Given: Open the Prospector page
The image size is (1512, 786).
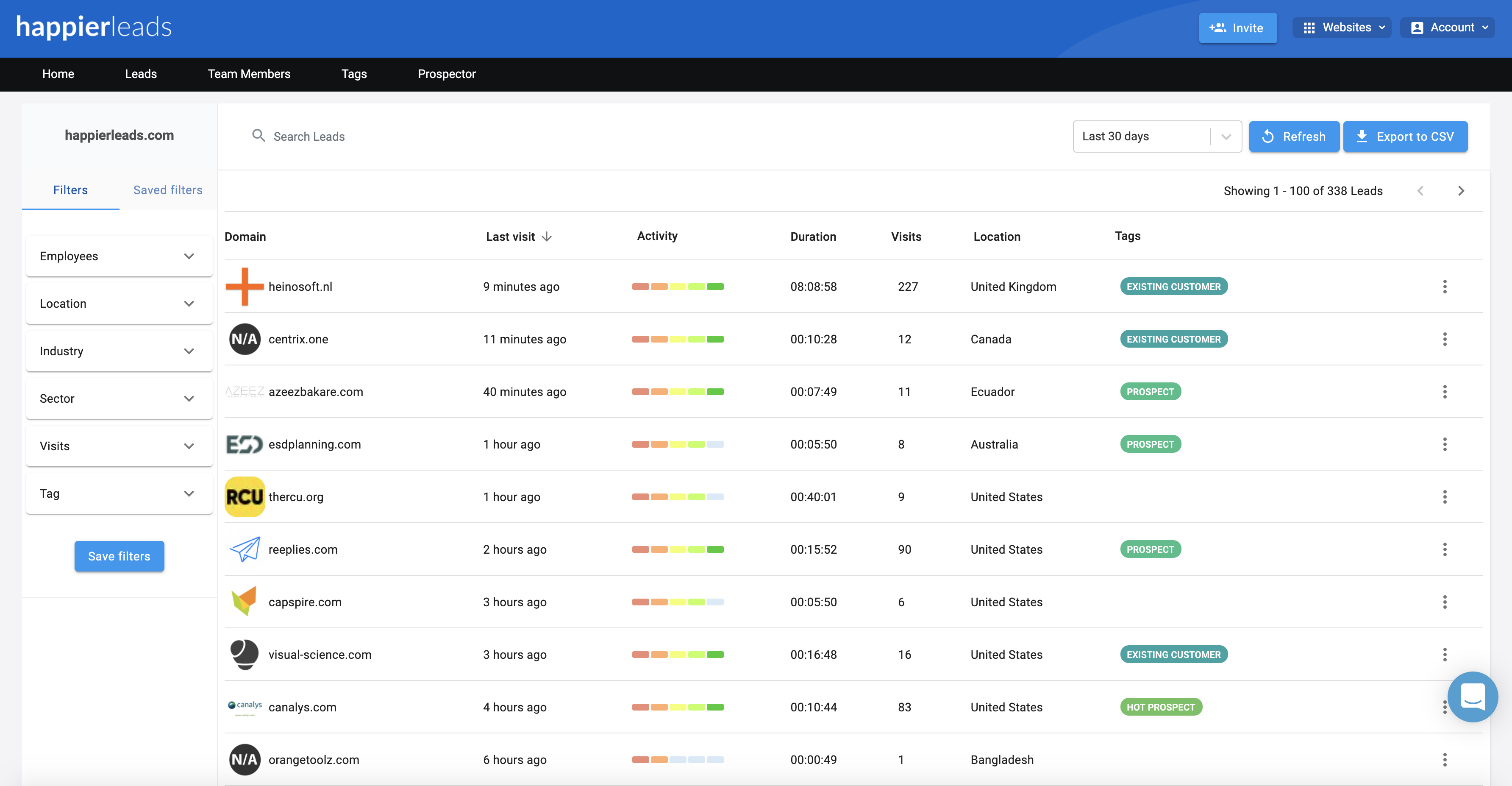Looking at the screenshot, I should [x=447, y=74].
